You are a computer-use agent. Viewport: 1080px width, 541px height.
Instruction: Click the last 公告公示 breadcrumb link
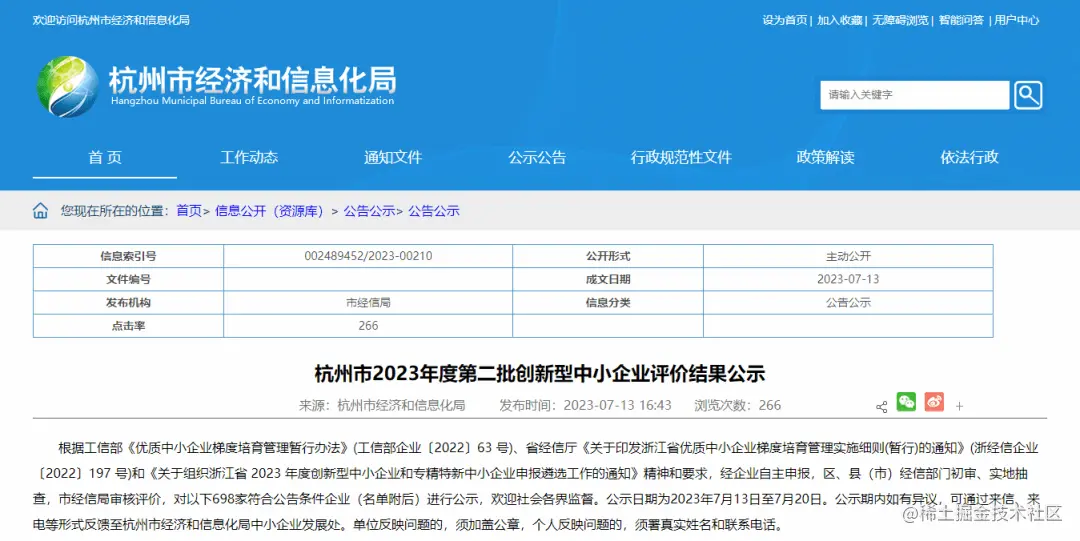coord(434,211)
